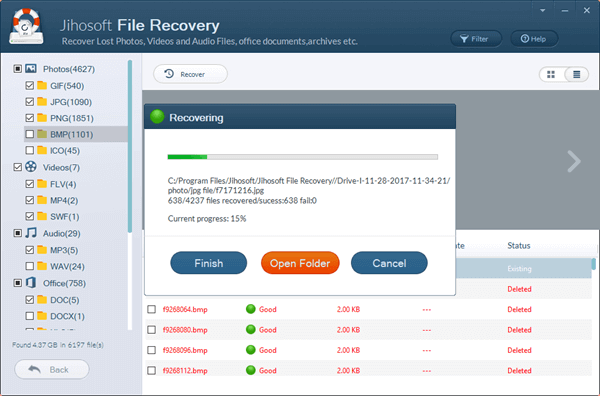The width and height of the screenshot is (600, 396).
Task: Select the ICO(45) folder icon
Action: (42, 150)
